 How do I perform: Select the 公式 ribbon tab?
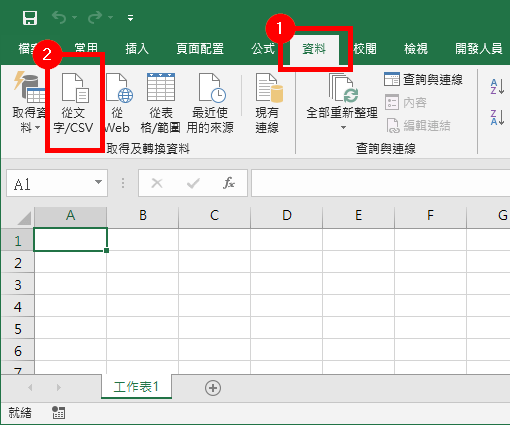[263, 49]
